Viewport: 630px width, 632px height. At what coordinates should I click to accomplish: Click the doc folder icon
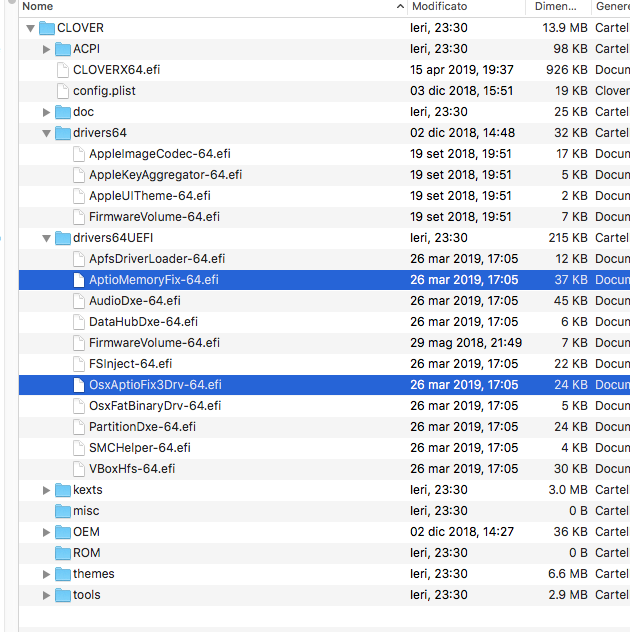pyautogui.click(x=63, y=112)
